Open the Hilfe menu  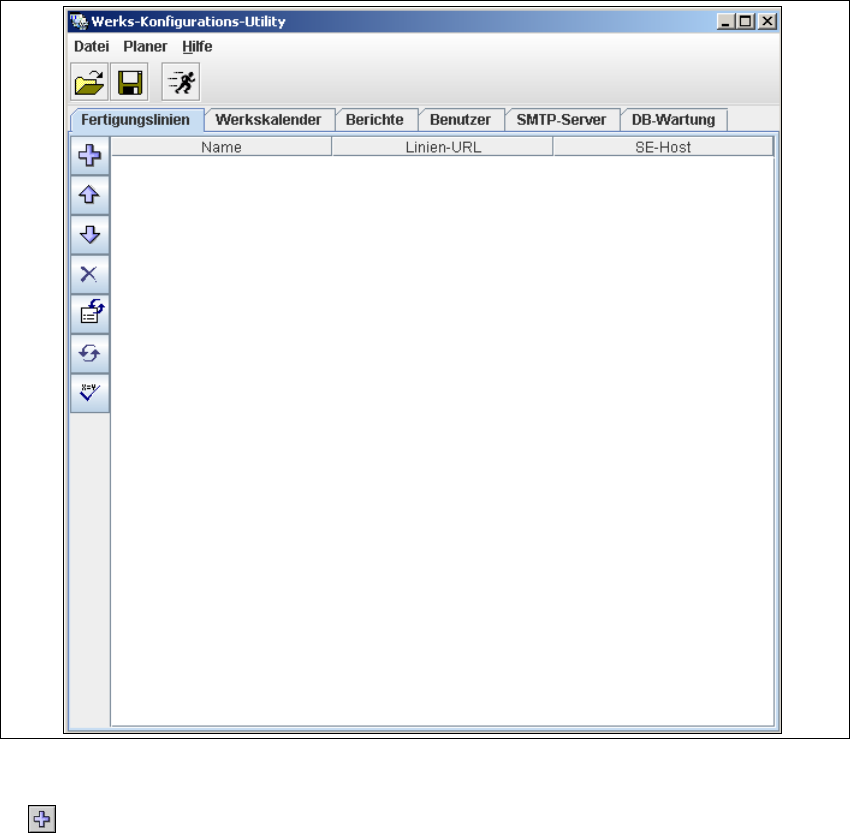pyautogui.click(x=197, y=47)
